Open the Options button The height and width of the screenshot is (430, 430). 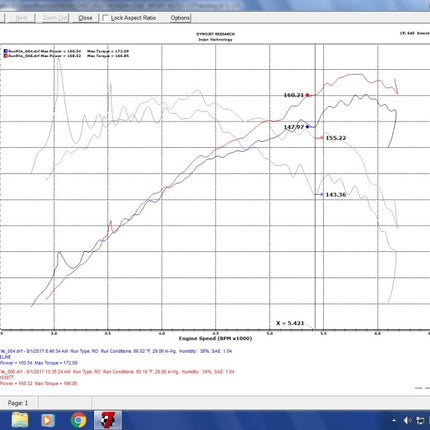[x=180, y=18]
